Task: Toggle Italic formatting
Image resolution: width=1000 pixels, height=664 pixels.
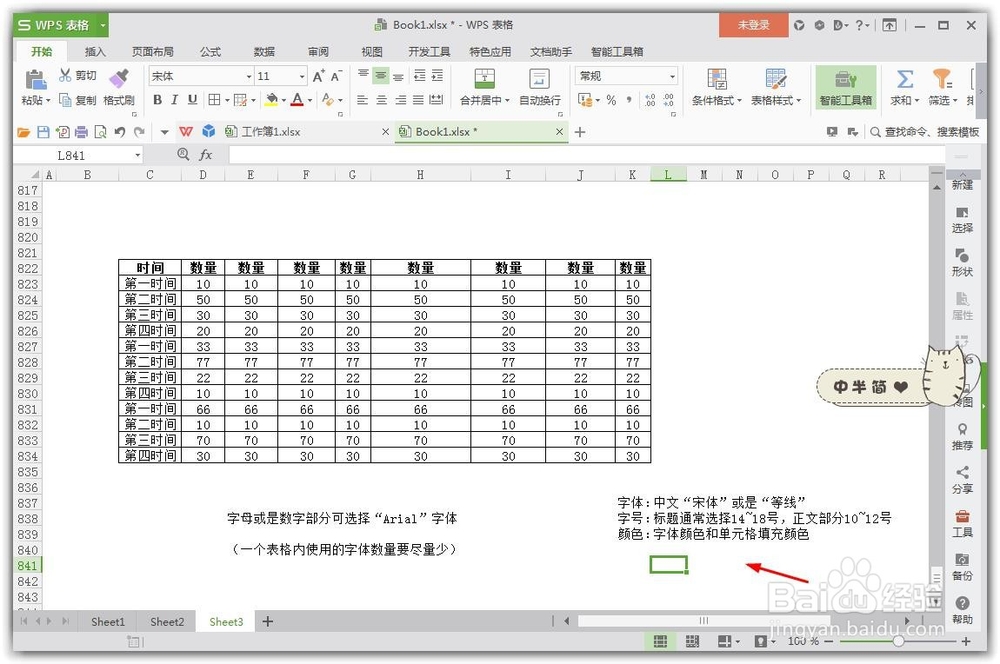Action: coord(174,100)
